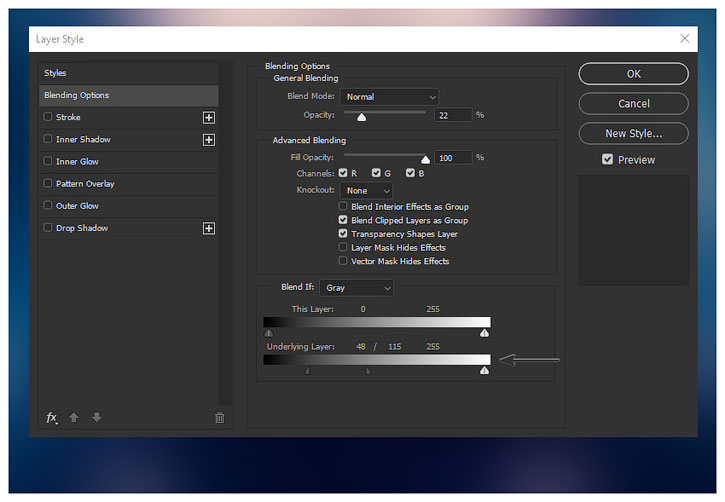The height and width of the screenshot is (502, 725).
Task: Open the Blend Mode dropdown
Action: (x=389, y=97)
